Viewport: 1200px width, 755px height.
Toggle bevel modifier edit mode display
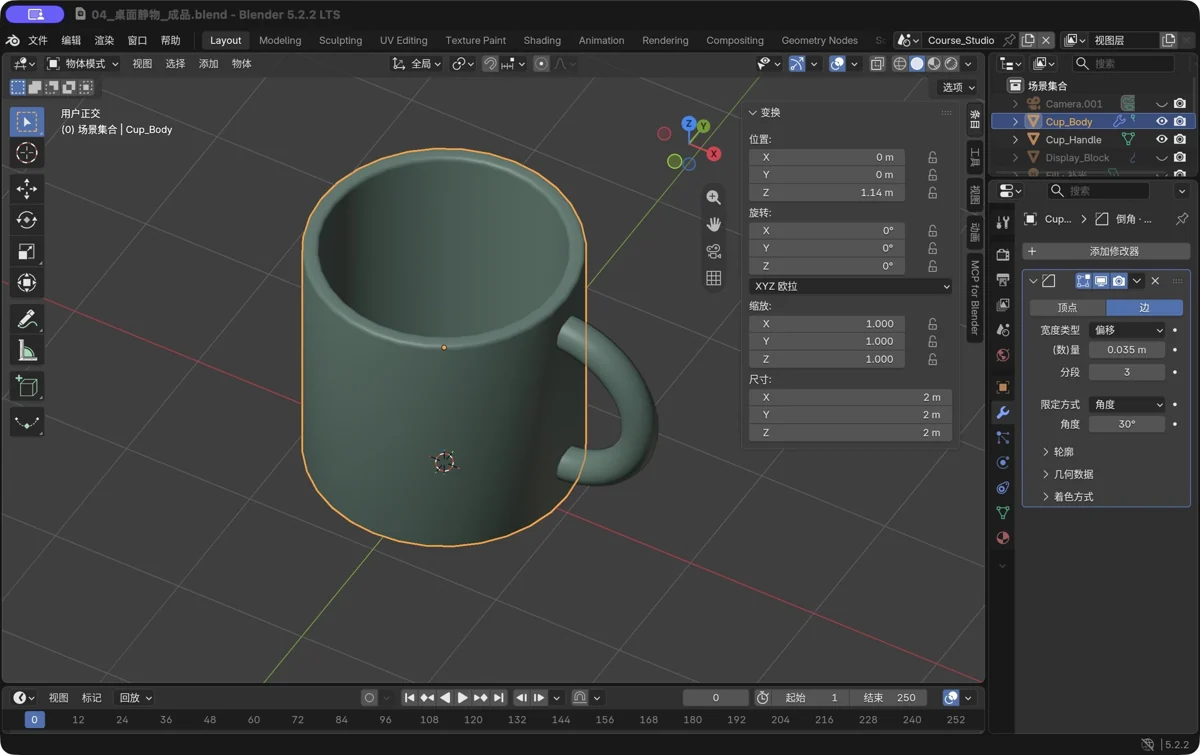[x=1083, y=281]
